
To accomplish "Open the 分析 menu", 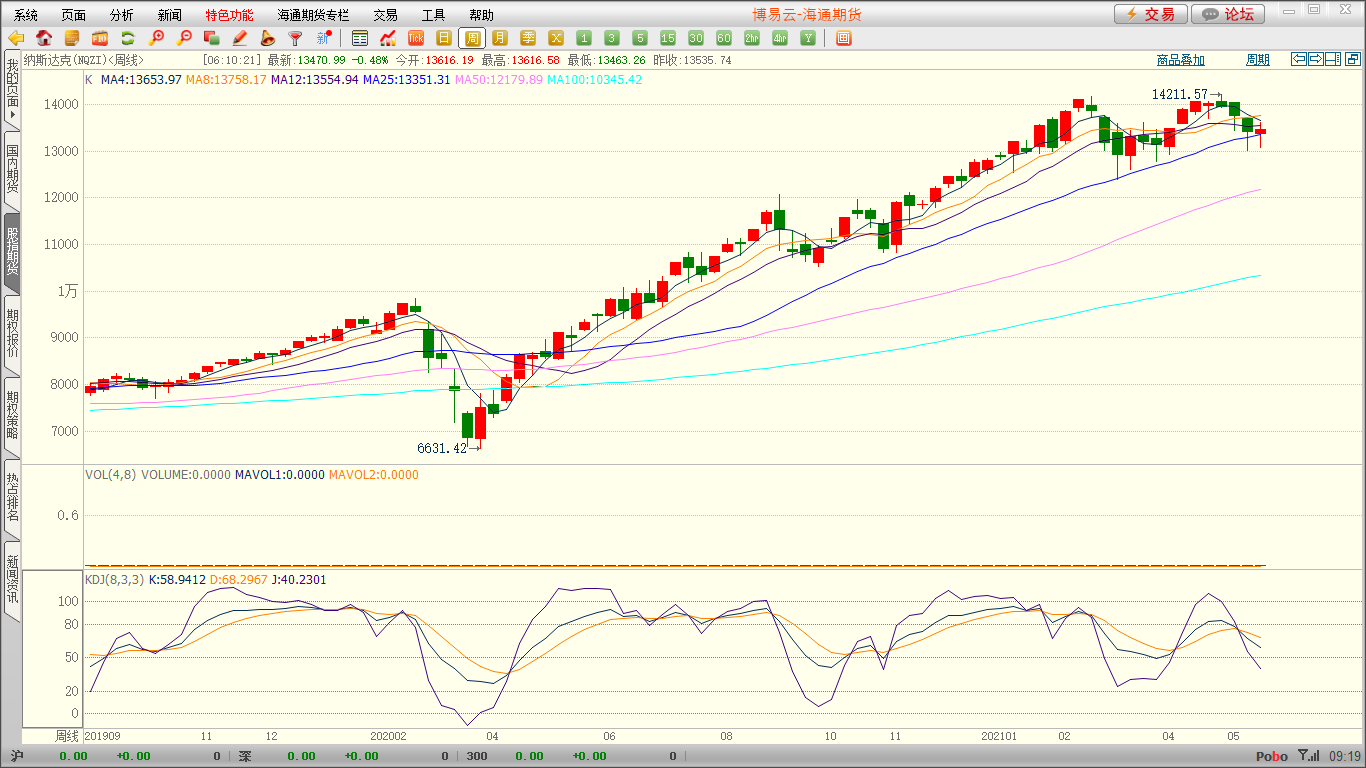I will [122, 15].
